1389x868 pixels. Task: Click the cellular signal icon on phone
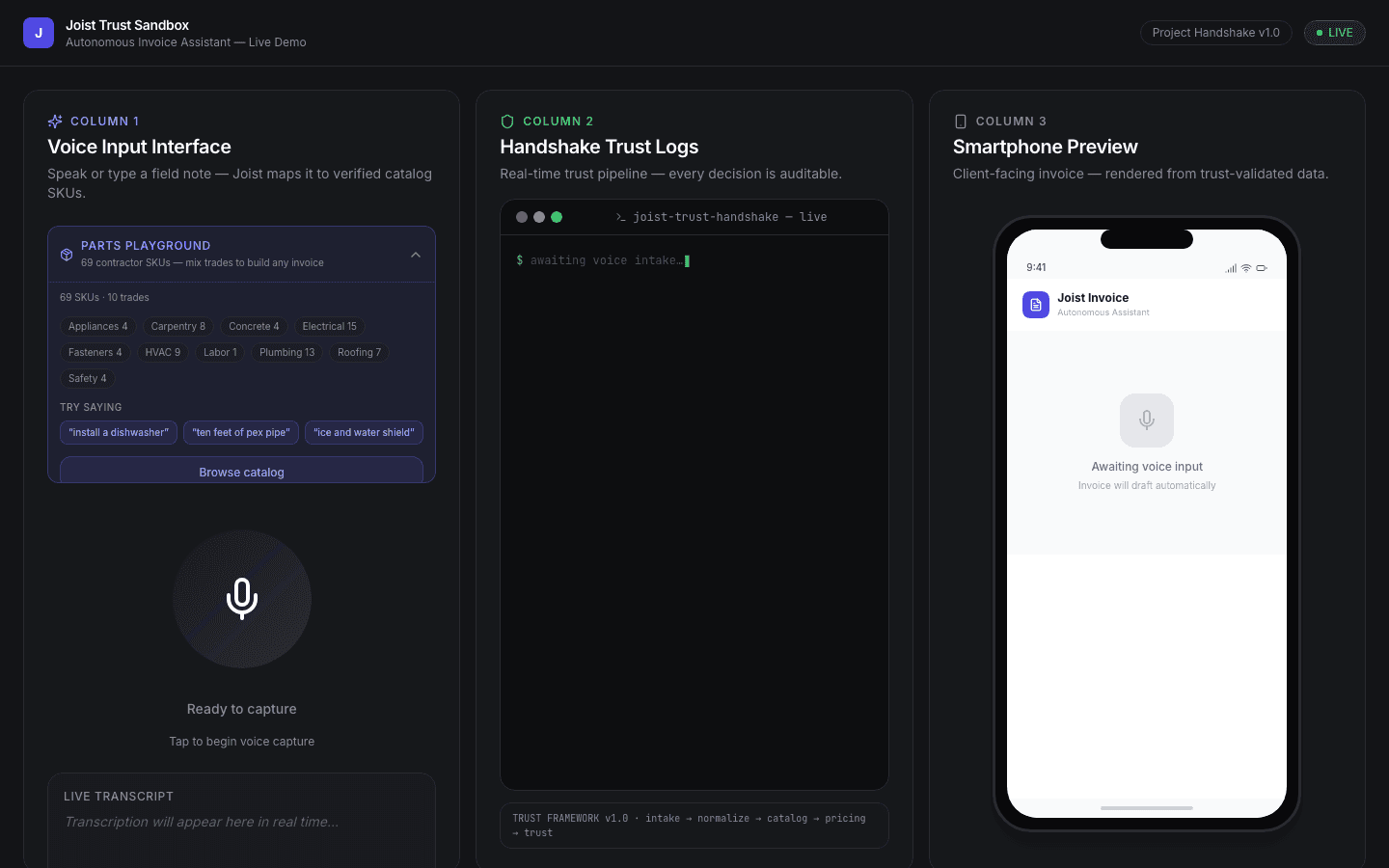[x=1231, y=268]
